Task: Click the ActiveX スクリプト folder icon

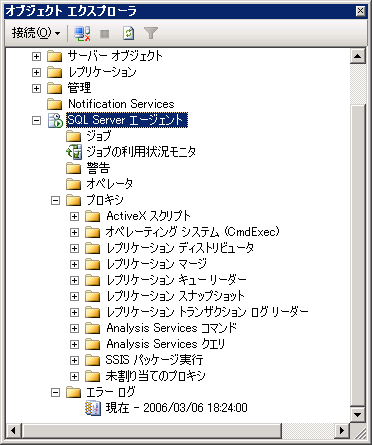Action: (92, 216)
